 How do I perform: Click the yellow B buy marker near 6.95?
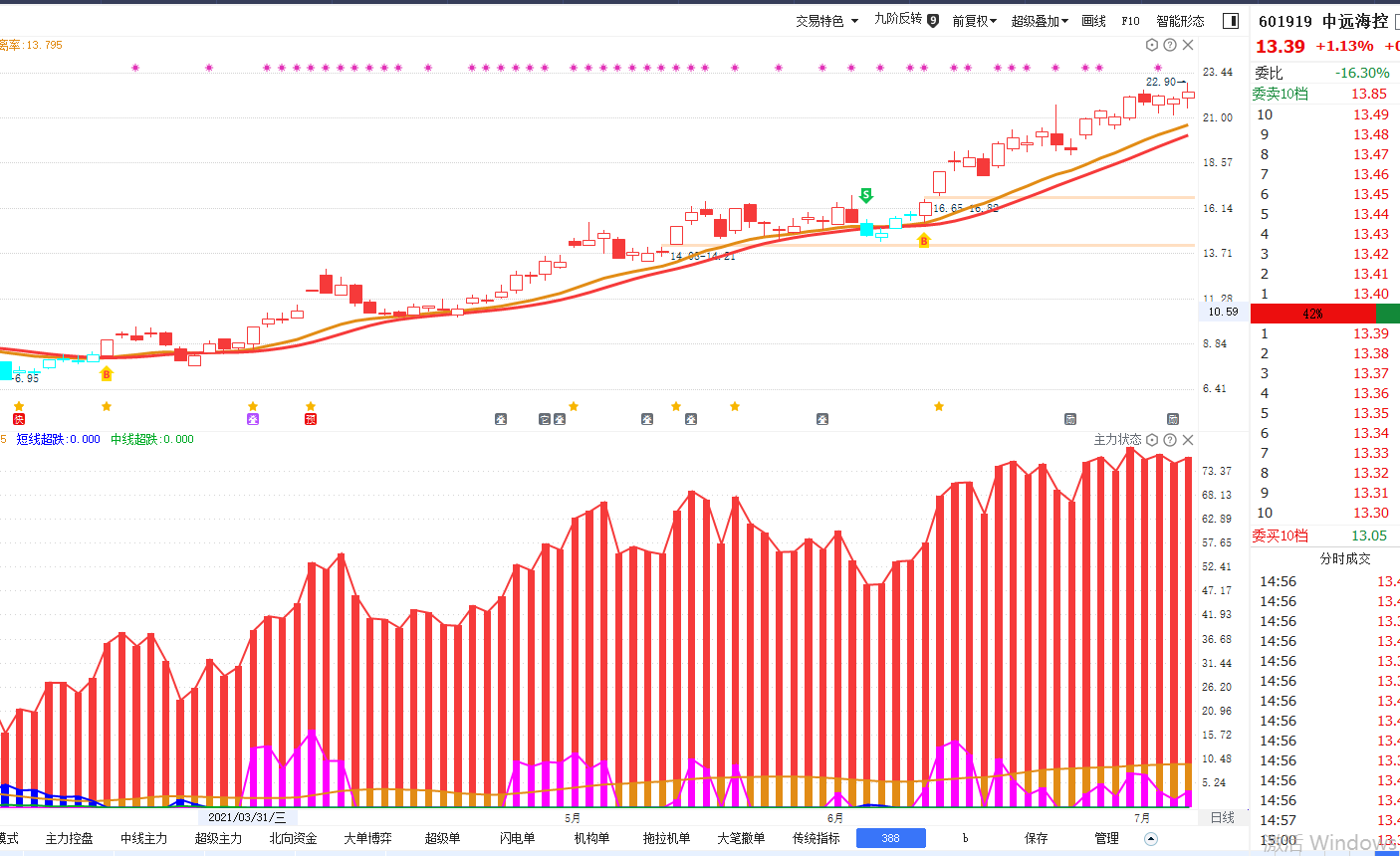[x=107, y=374]
